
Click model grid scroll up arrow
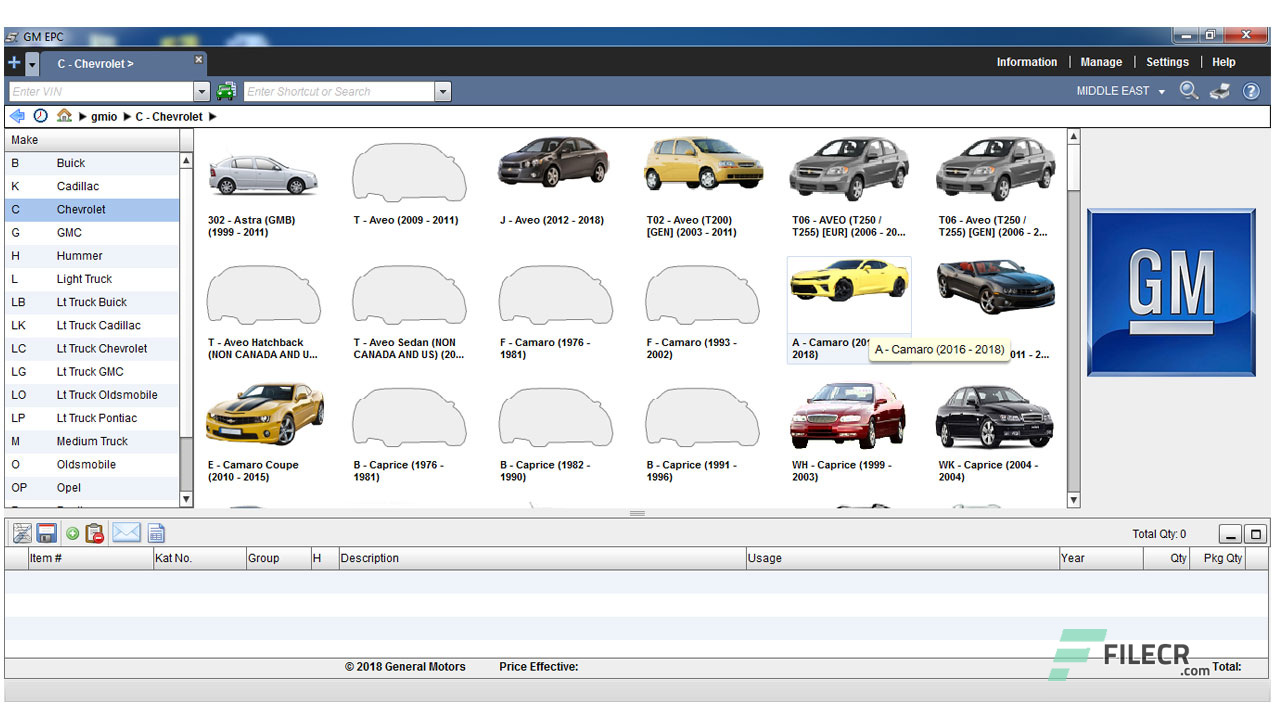1074,136
